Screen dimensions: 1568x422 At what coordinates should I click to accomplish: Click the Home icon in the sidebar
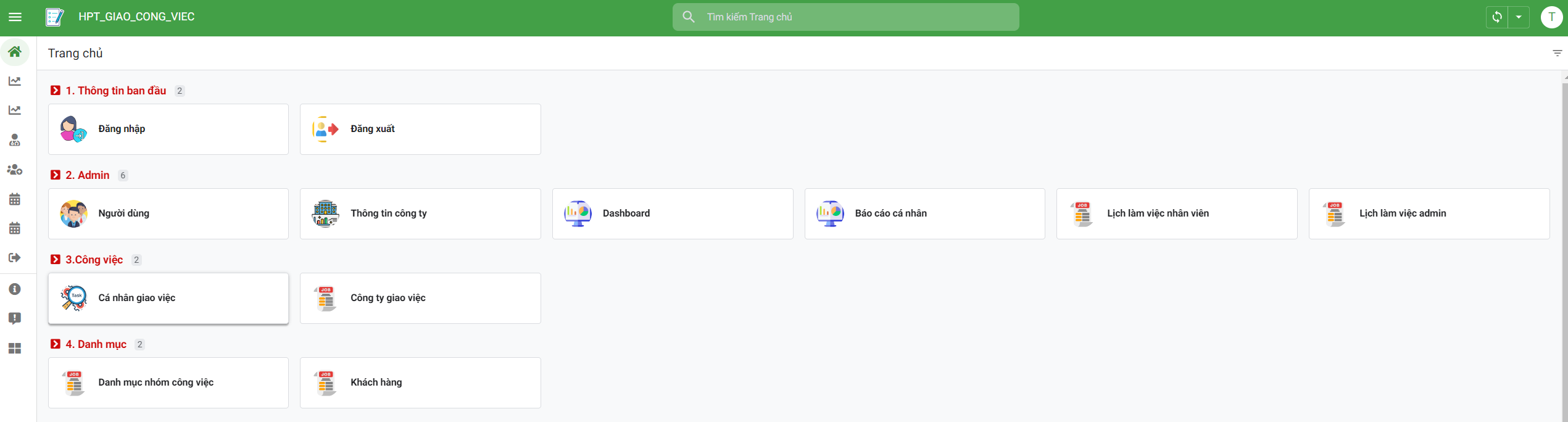[15, 52]
